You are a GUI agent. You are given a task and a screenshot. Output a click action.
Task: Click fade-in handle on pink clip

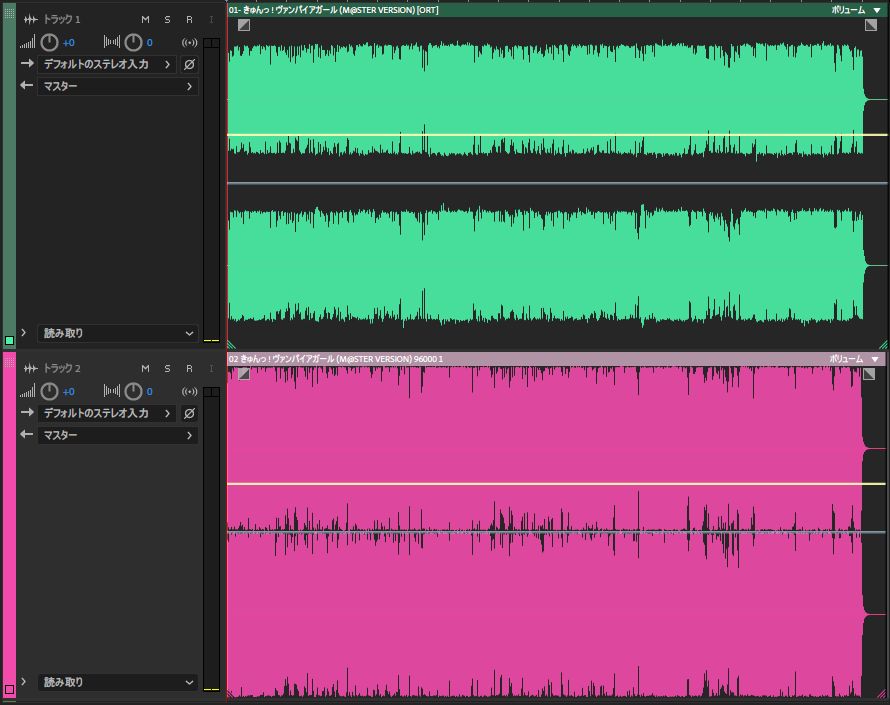[x=244, y=374]
